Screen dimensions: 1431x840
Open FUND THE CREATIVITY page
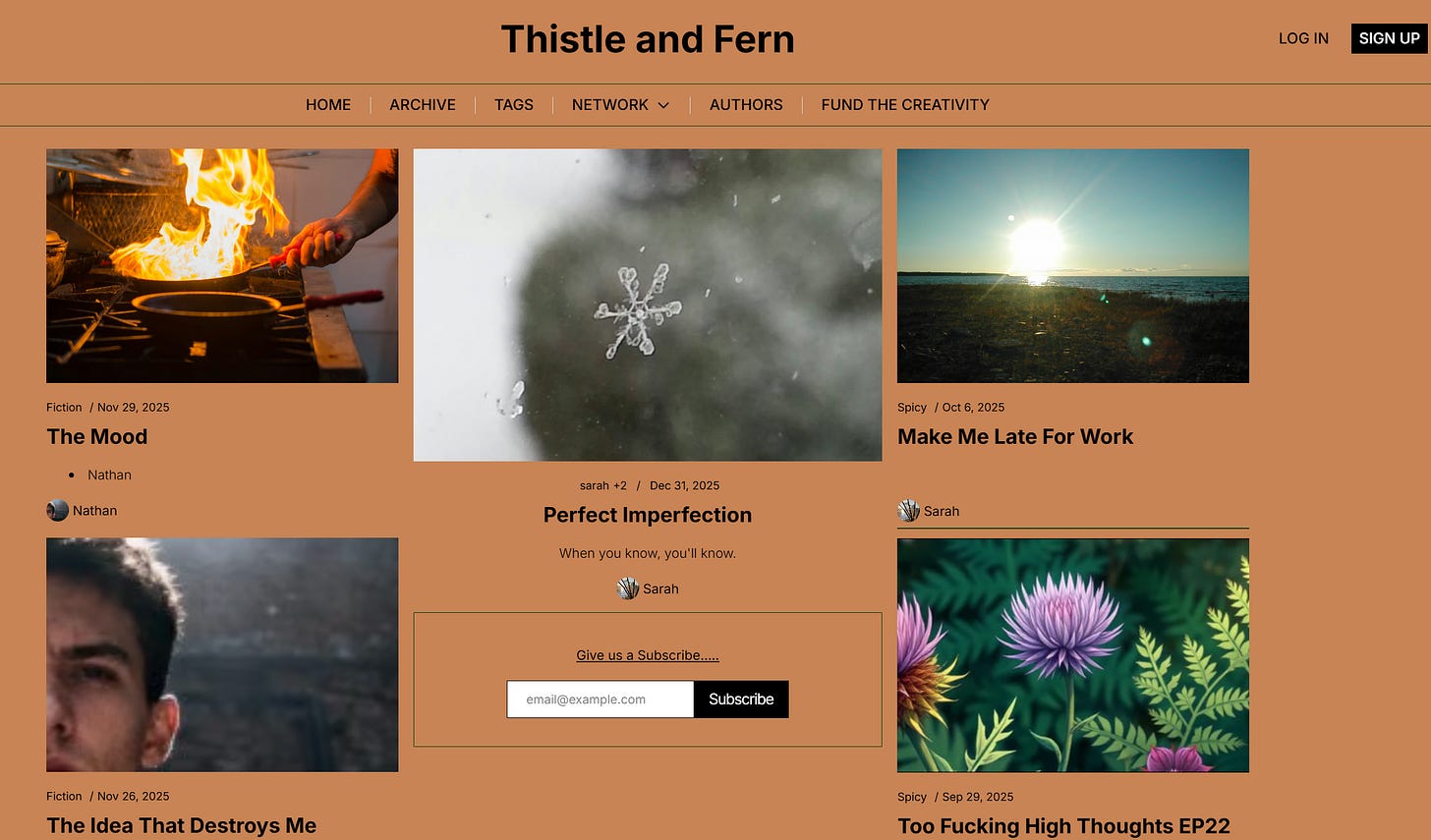[905, 104]
